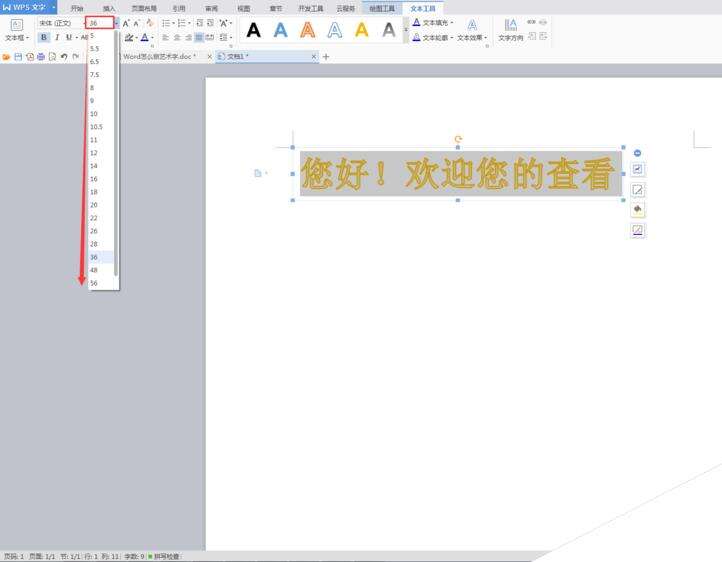Click the shape fill bucket icon beside WordArt
Image resolution: width=722 pixels, height=562 pixels.
coord(638,209)
